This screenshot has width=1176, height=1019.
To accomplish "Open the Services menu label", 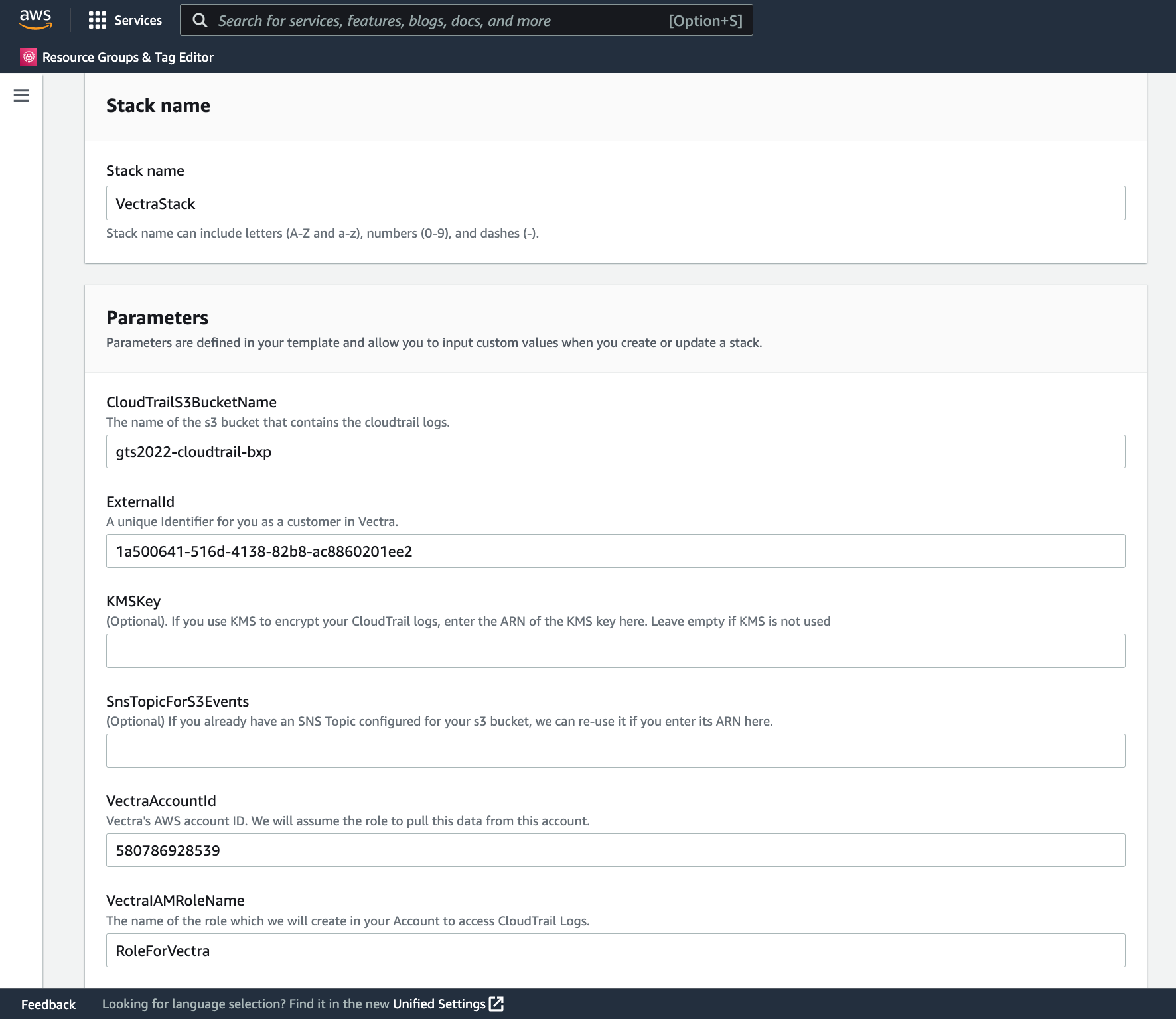I will pyautogui.click(x=138, y=20).
